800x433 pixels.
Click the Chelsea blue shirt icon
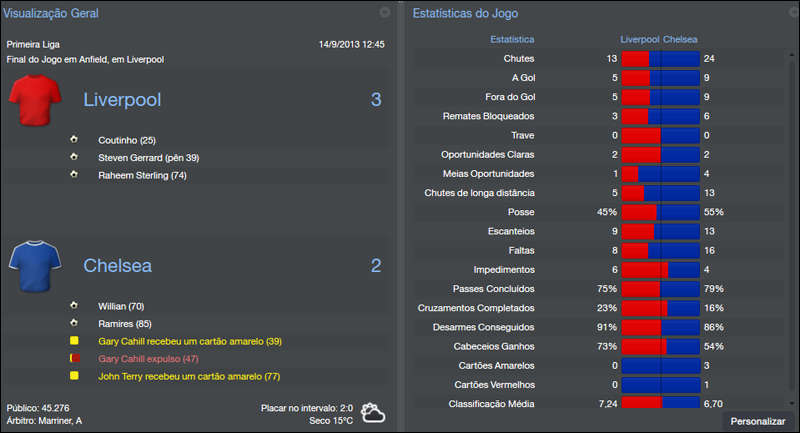[x=35, y=266]
